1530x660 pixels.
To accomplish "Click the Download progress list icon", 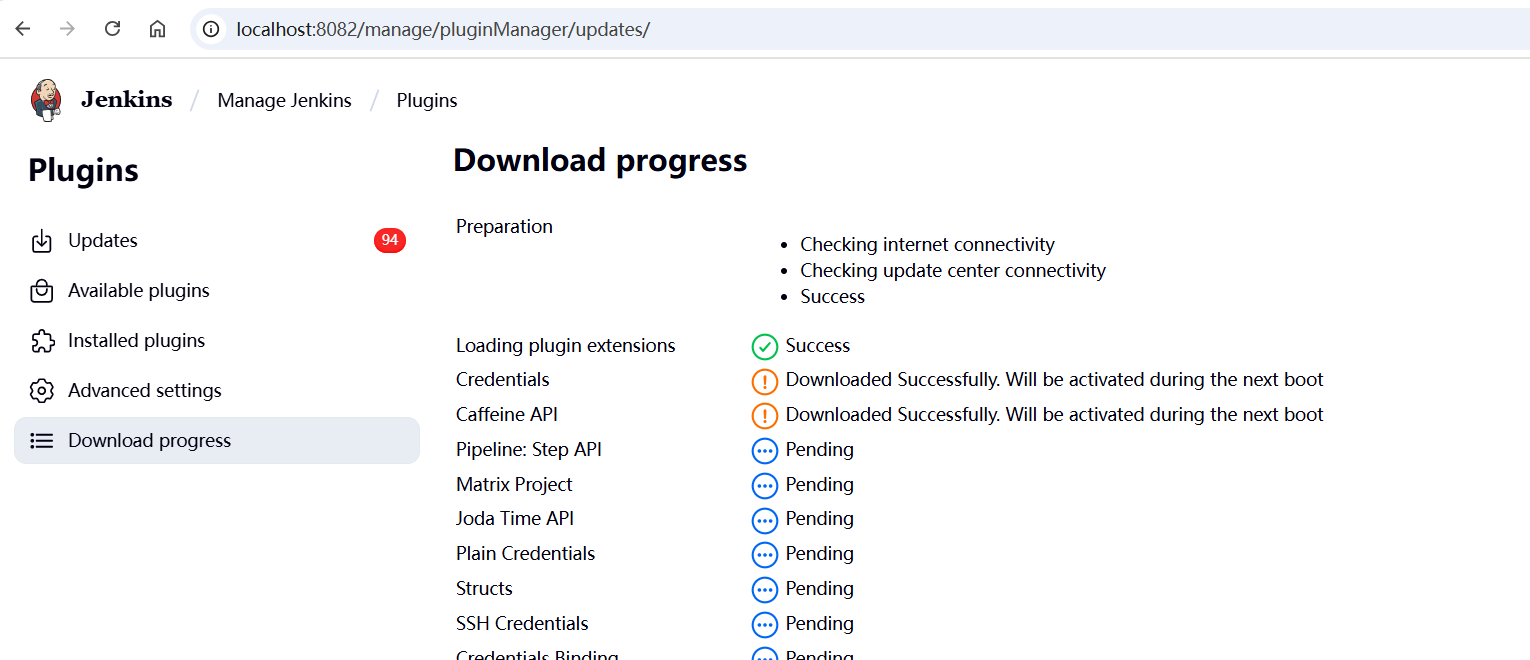I will point(42,441).
